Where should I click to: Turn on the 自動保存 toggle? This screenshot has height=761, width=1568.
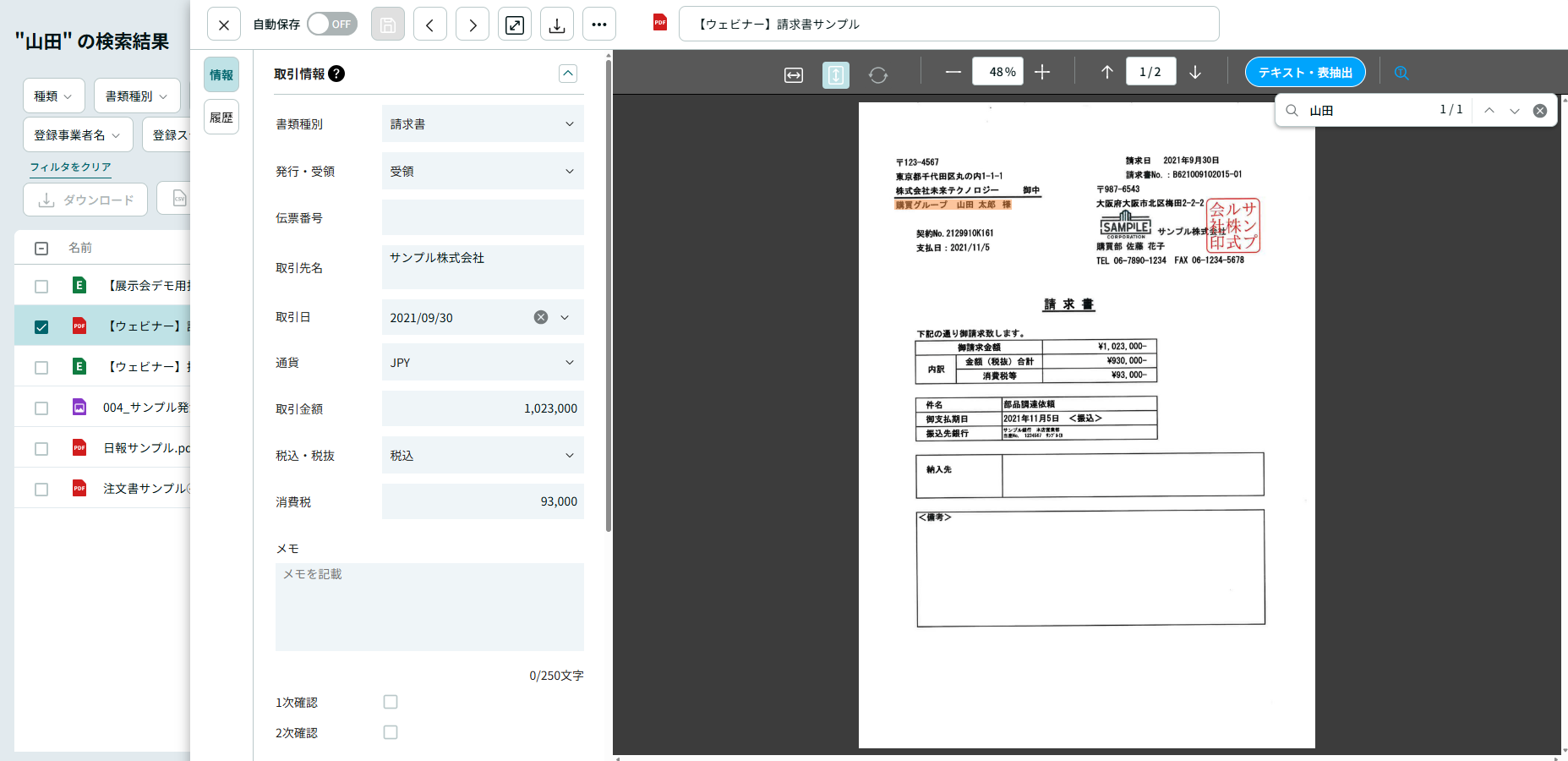pos(331,24)
